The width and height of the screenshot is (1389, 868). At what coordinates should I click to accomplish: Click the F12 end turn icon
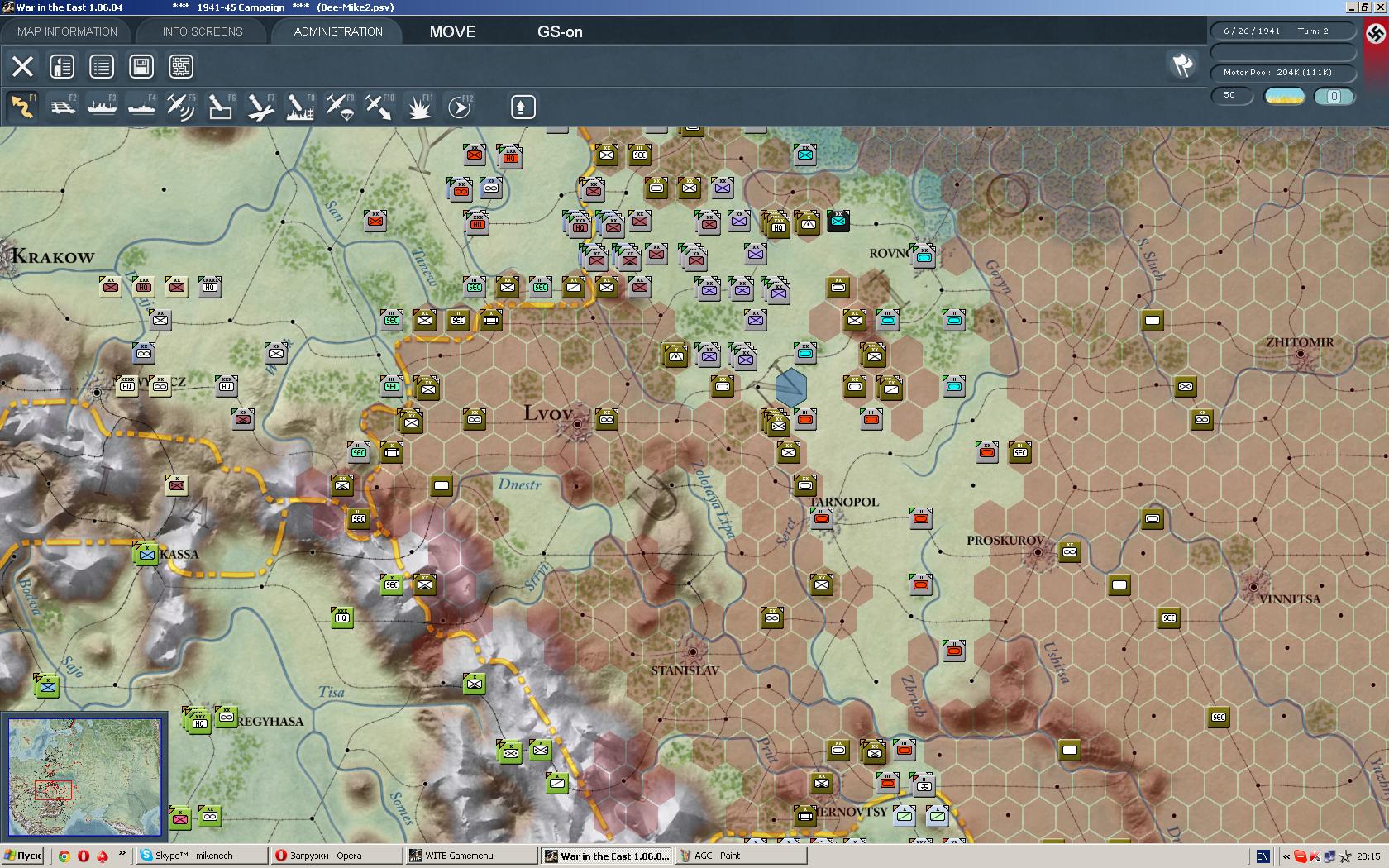[x=460, y=107]
